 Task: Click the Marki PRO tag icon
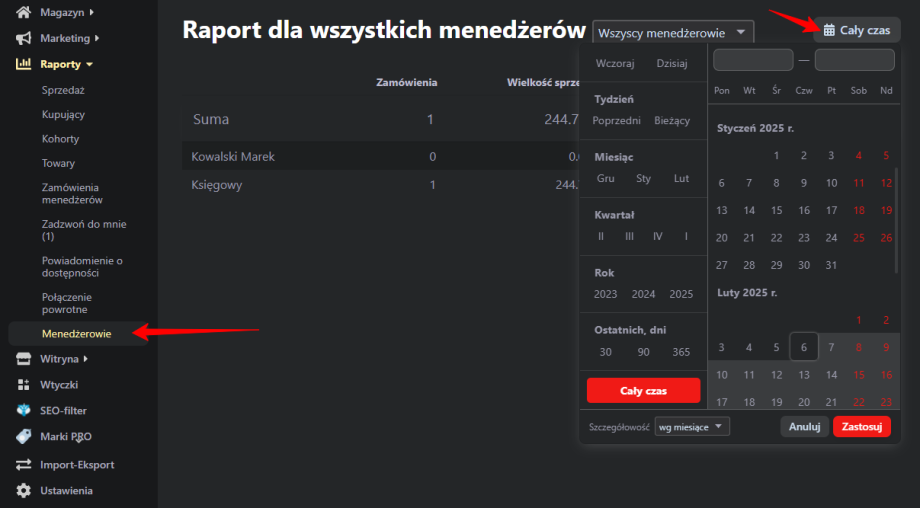click(x=23, y=437)
